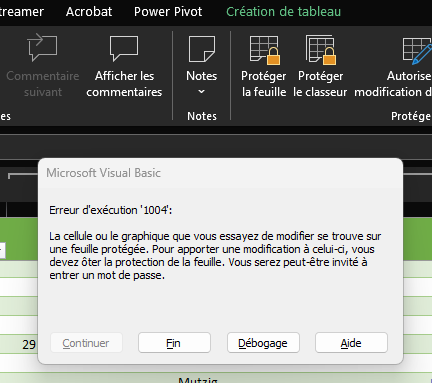The image size is (432, 383).
Task: Click the Mutzig cell text
Action: point(198,380)
